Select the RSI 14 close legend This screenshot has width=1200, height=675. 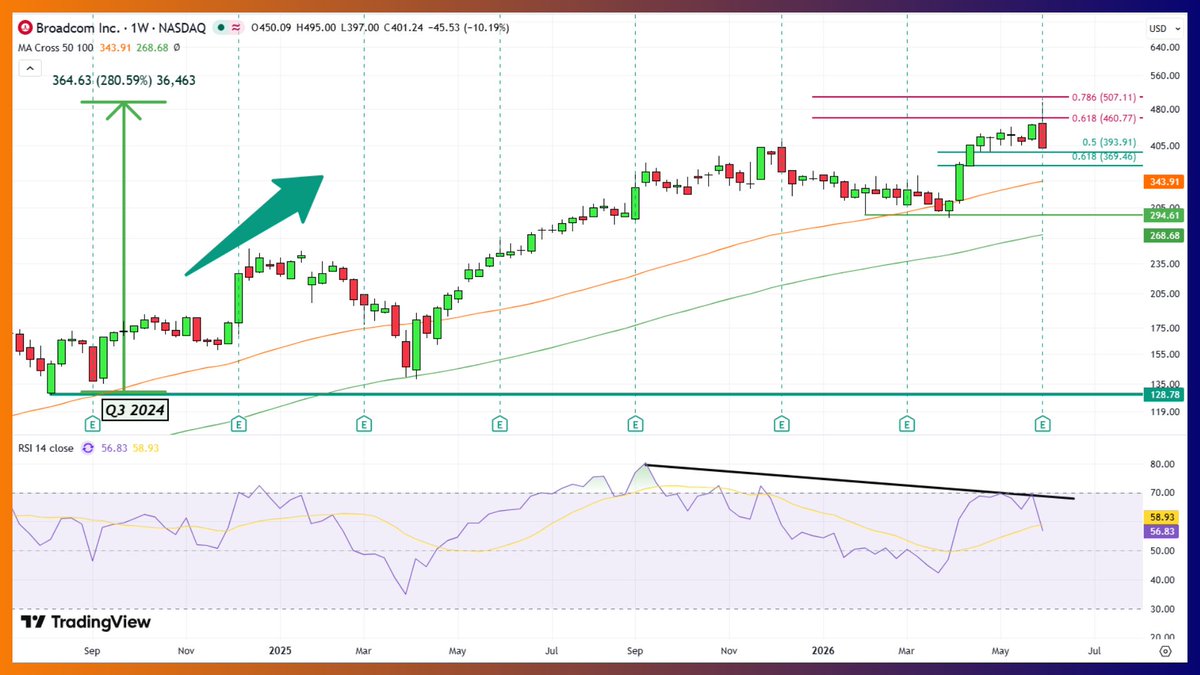(45, 448)
